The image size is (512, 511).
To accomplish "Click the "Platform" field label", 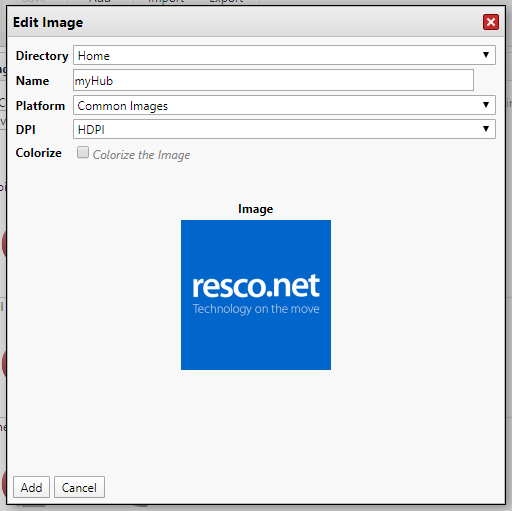I will click(x=40, y=106).
